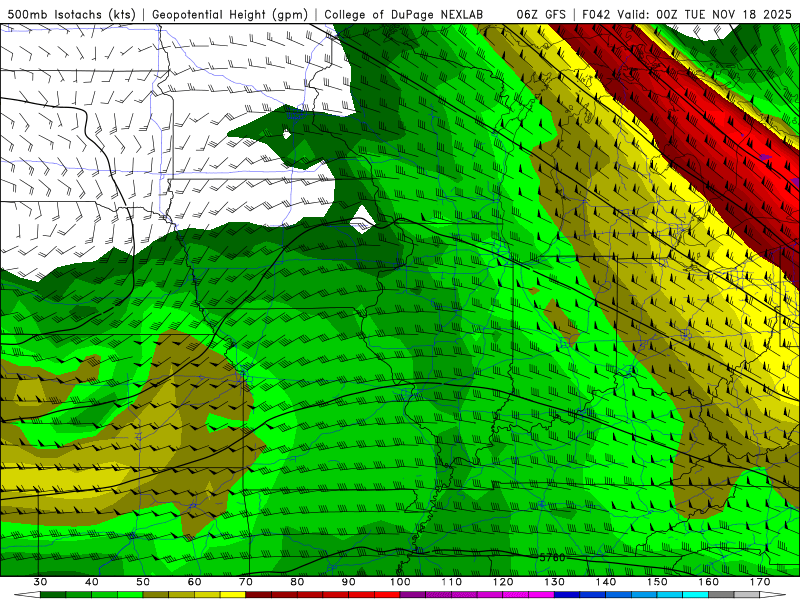Click the bright red legend swatch before 100

click(x=387, y=595)
